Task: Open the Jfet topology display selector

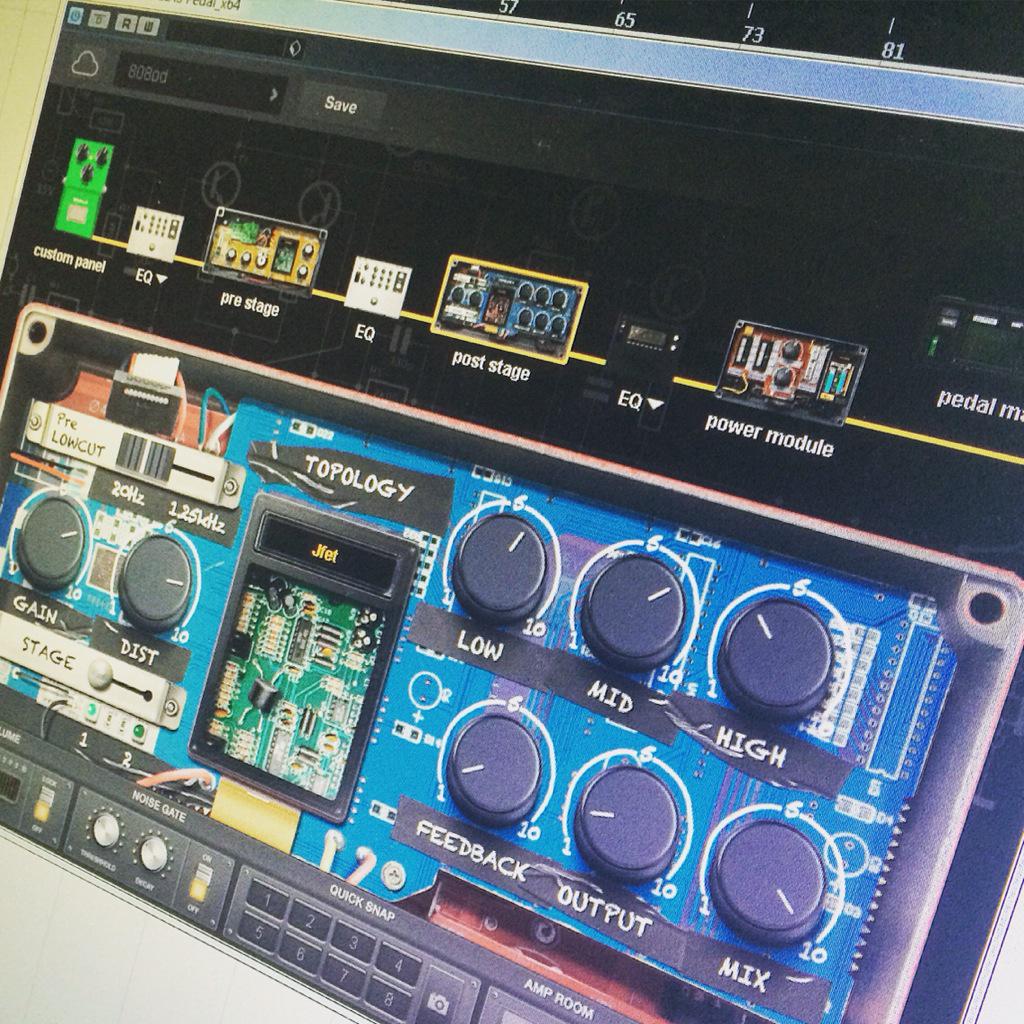Action: [325, 554]
